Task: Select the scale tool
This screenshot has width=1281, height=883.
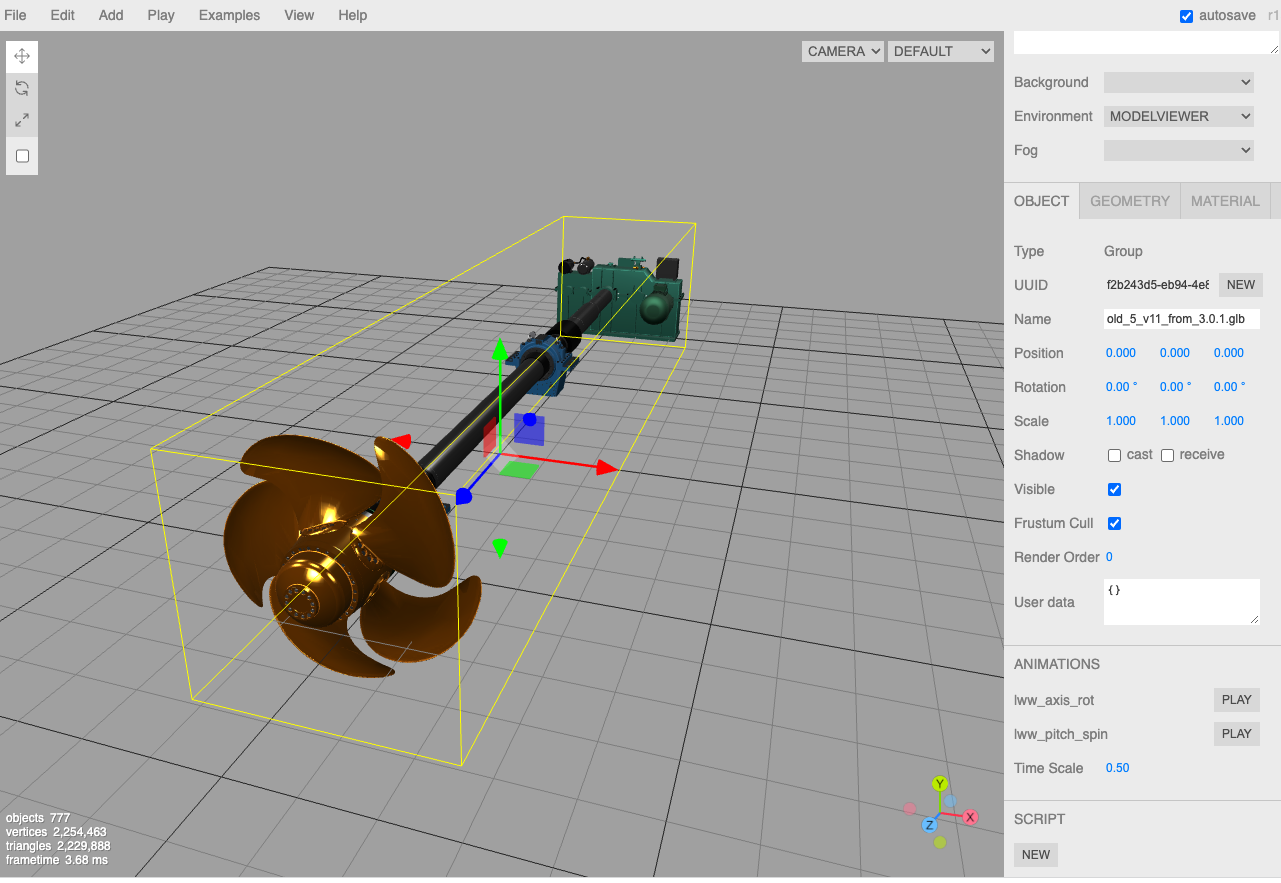Action: tap(22, 120)
